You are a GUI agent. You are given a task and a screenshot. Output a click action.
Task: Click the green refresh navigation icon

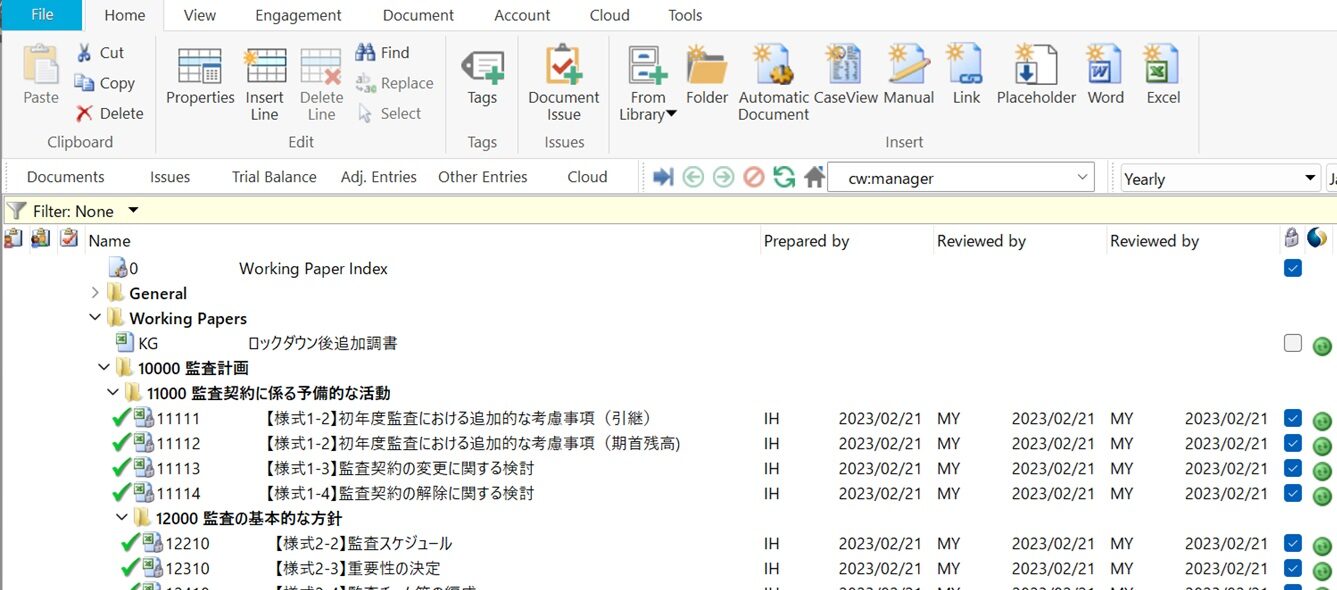[x=784, y=176]
